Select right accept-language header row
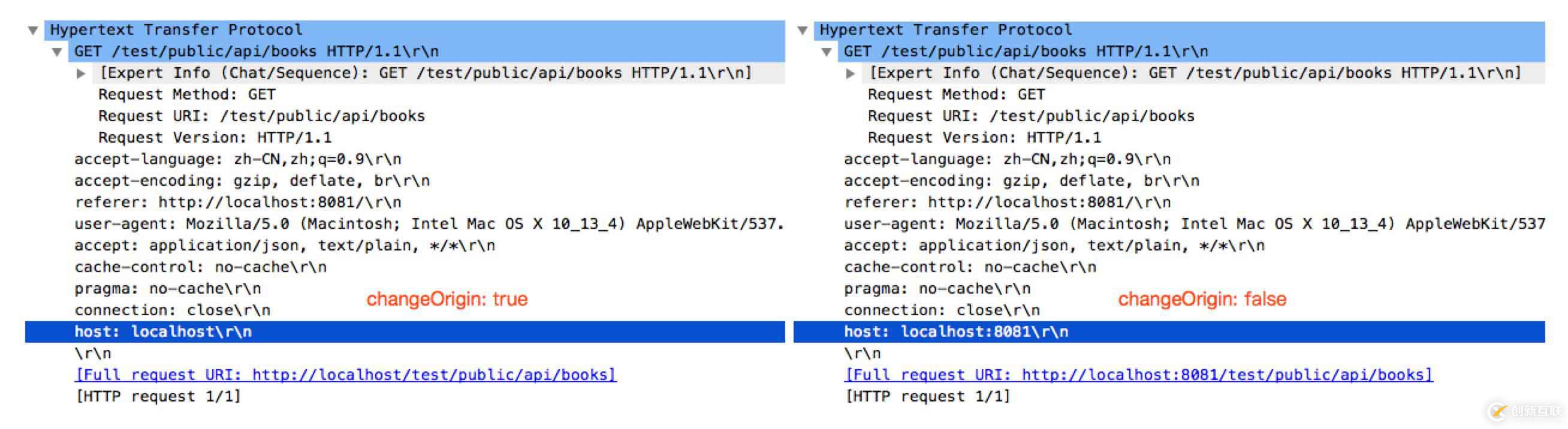 [1007, 159]
